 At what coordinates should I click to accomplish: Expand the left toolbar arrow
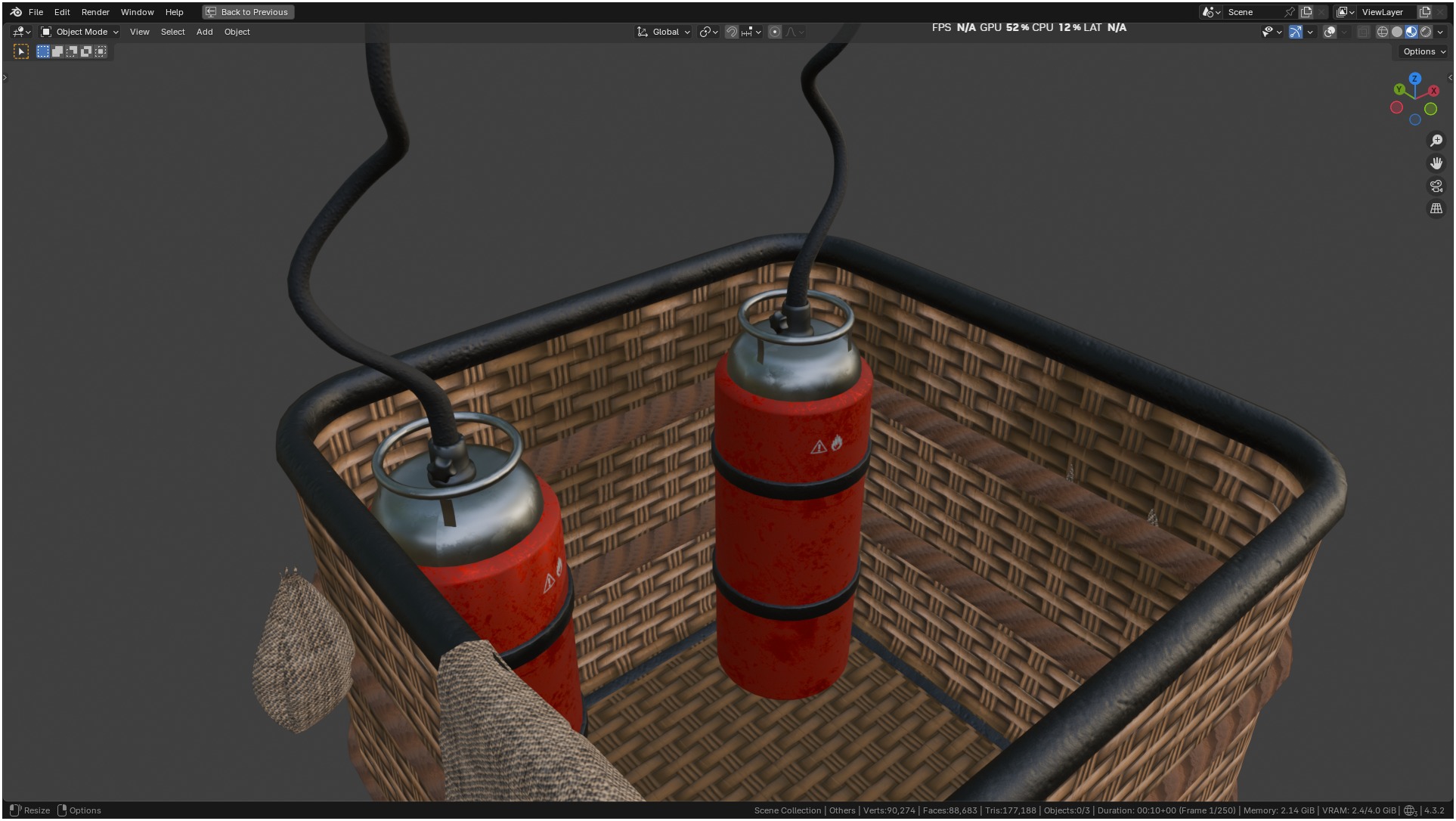coord(5,77)
